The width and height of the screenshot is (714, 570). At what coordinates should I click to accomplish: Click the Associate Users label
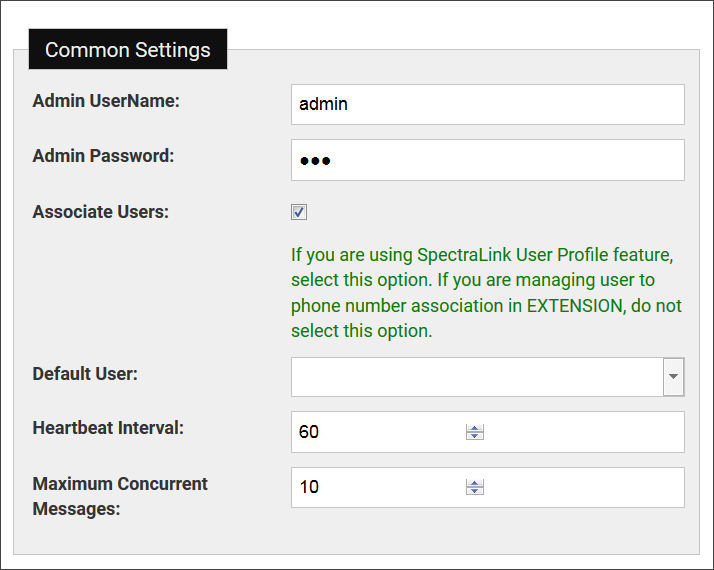point(101,212)
